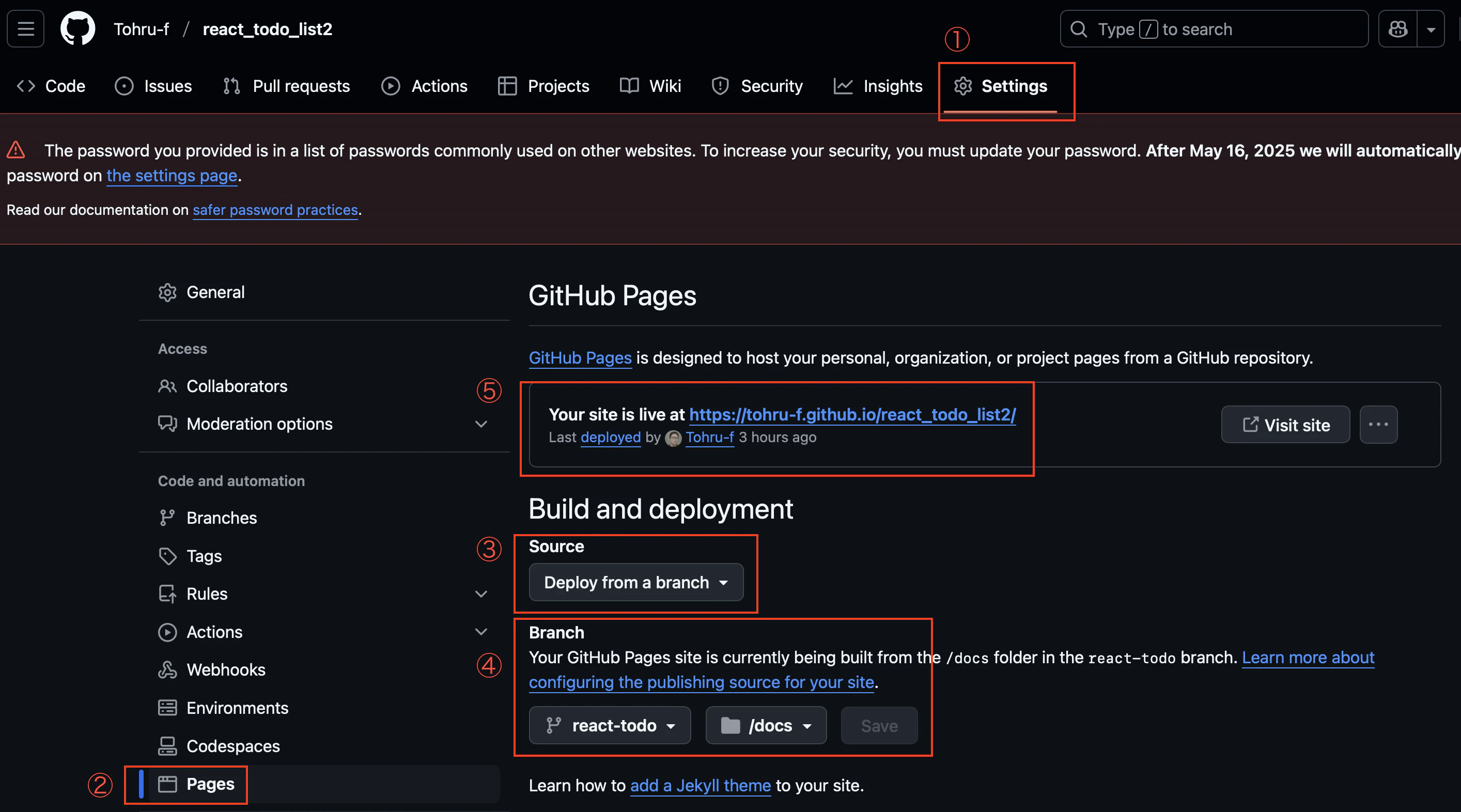Click the GitHub logo
1461x812 pixels.
[x=77, y=28]
